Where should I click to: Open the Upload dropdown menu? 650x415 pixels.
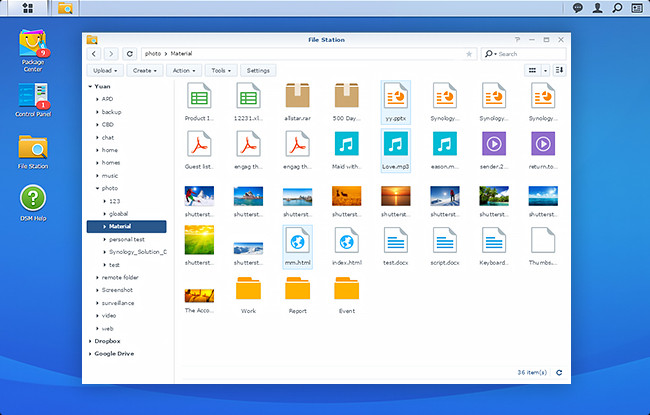click(106, 71)
